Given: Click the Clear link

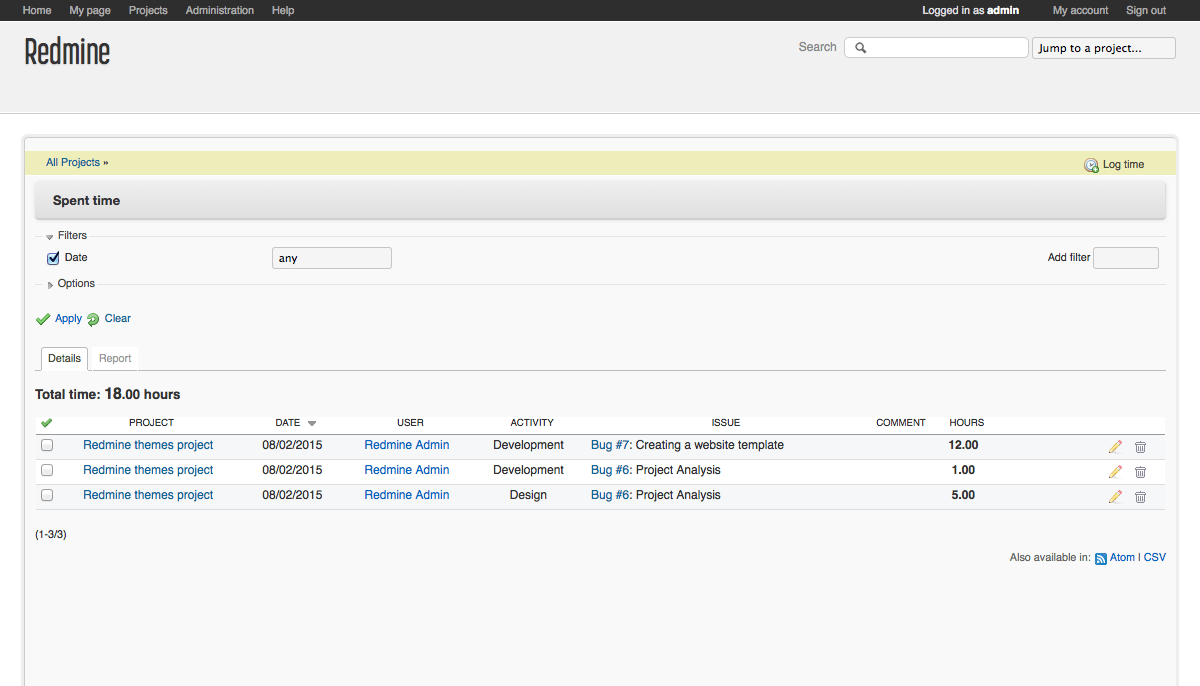Looking at the screenshot, I should (118, 319).
